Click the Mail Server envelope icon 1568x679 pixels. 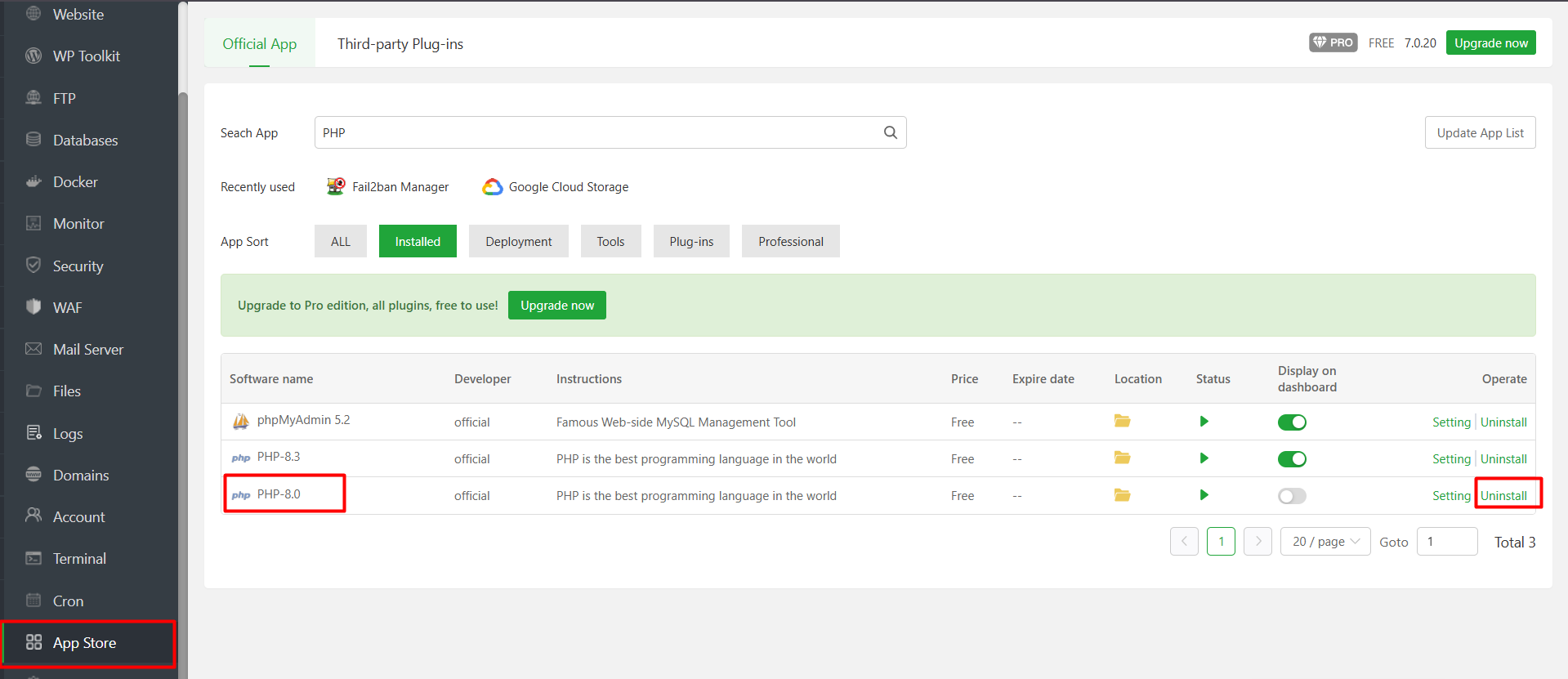(x=34, y=349)
